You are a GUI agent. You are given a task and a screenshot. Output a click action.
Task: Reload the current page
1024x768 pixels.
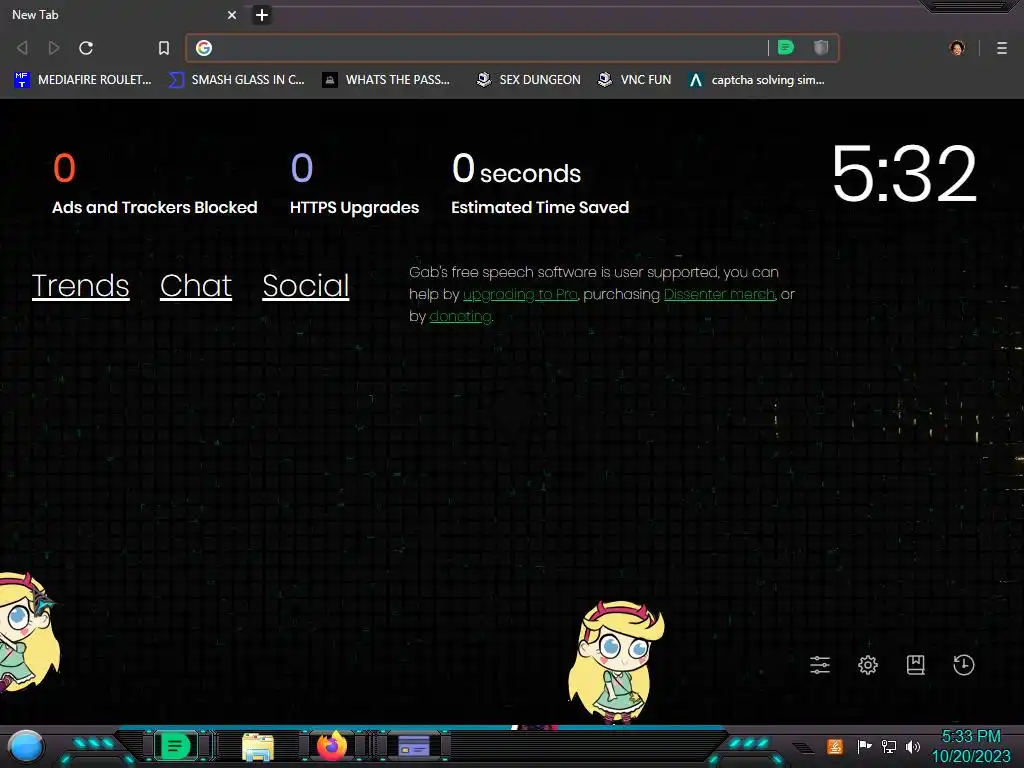[x=86, y=48]
